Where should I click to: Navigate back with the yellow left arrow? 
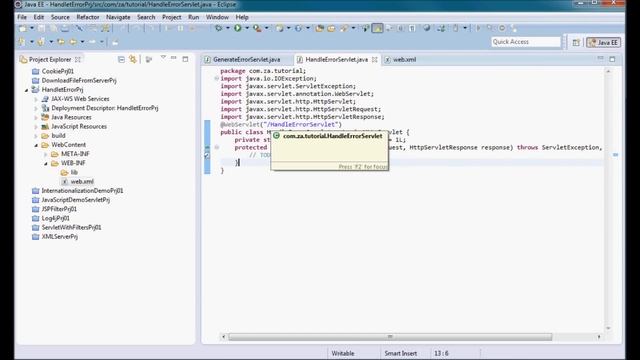pyautogui.click(x=73, y=42)
